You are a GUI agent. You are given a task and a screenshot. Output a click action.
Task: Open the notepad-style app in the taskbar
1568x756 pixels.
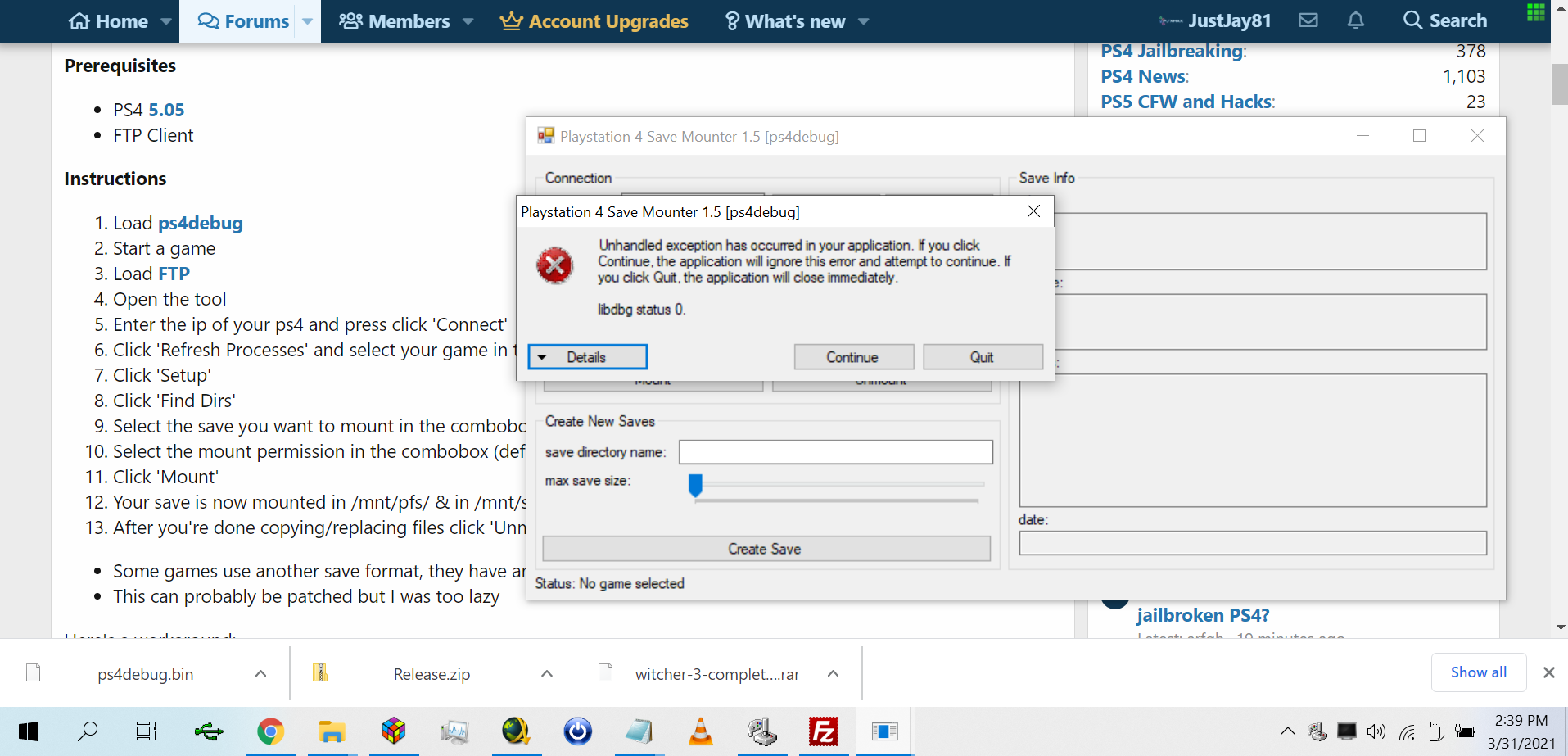click(639, 731)
